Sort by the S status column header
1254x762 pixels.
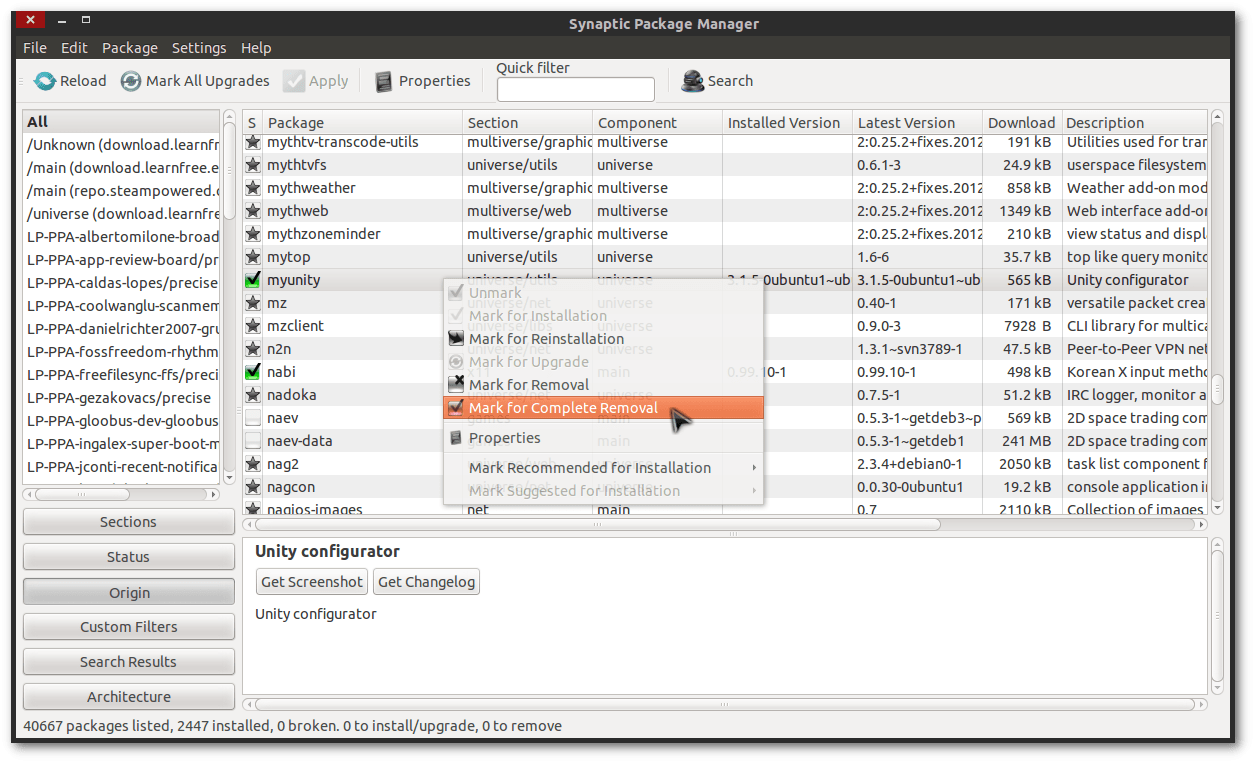(x=253, y=122)
